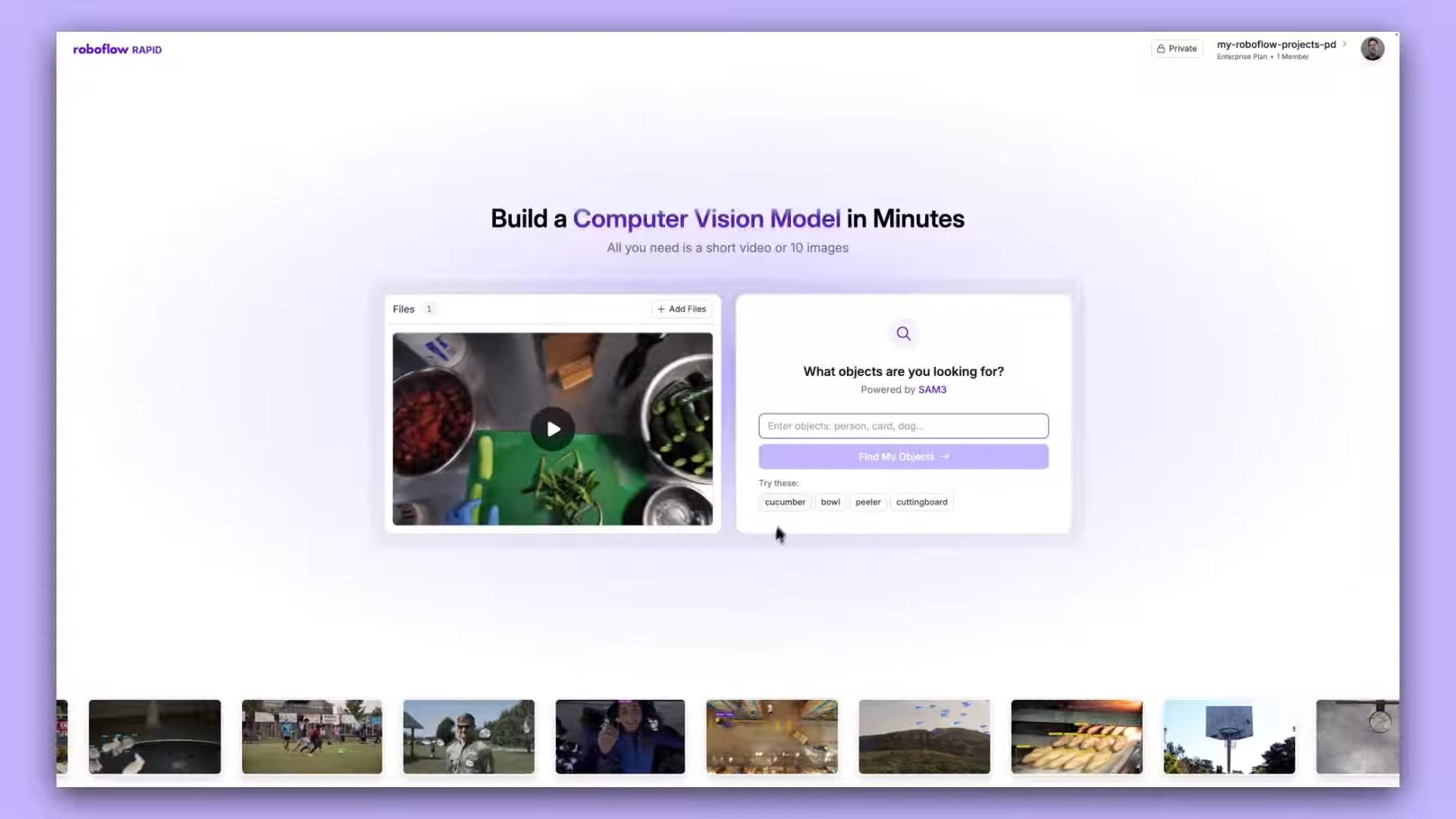Click the magnifying glass search icon
The height and width of the screenshot is (819, 1456).
pos(903,334)
